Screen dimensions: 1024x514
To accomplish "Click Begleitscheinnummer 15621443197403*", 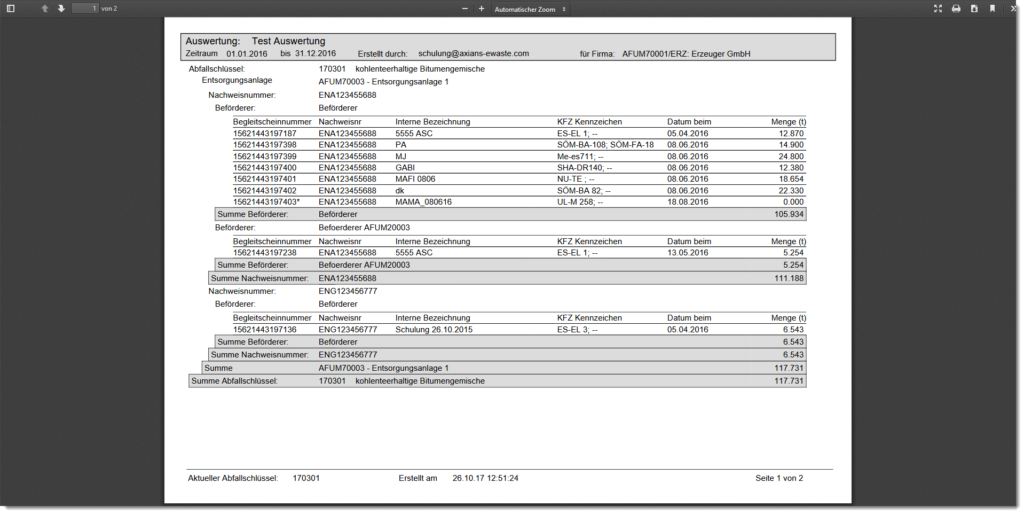I will pyautogui.click(x=266, y=202).
